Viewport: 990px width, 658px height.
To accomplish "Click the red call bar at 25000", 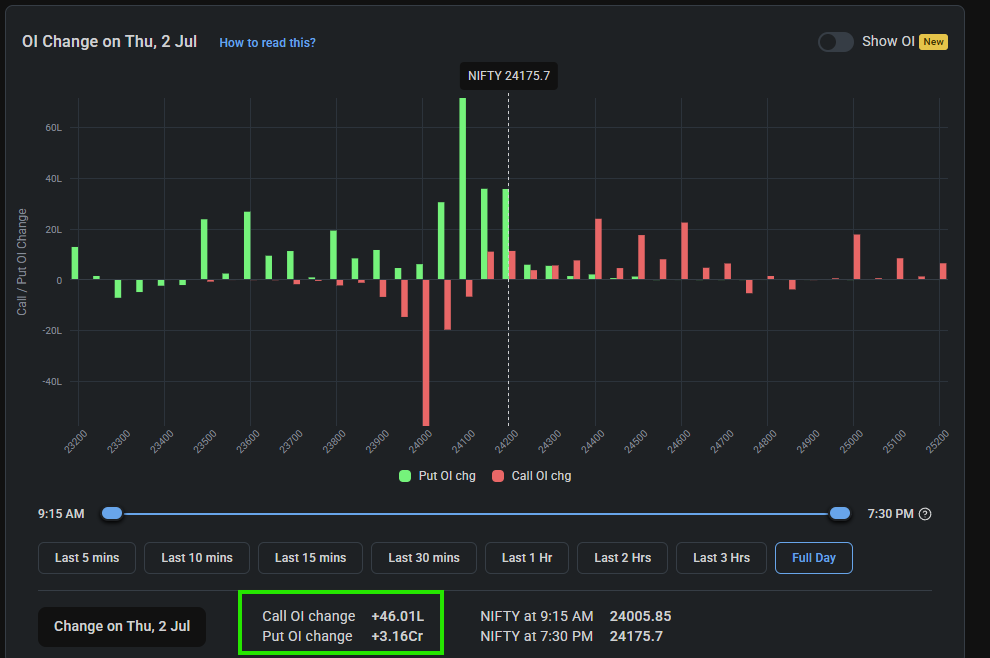I will [857, 257].
